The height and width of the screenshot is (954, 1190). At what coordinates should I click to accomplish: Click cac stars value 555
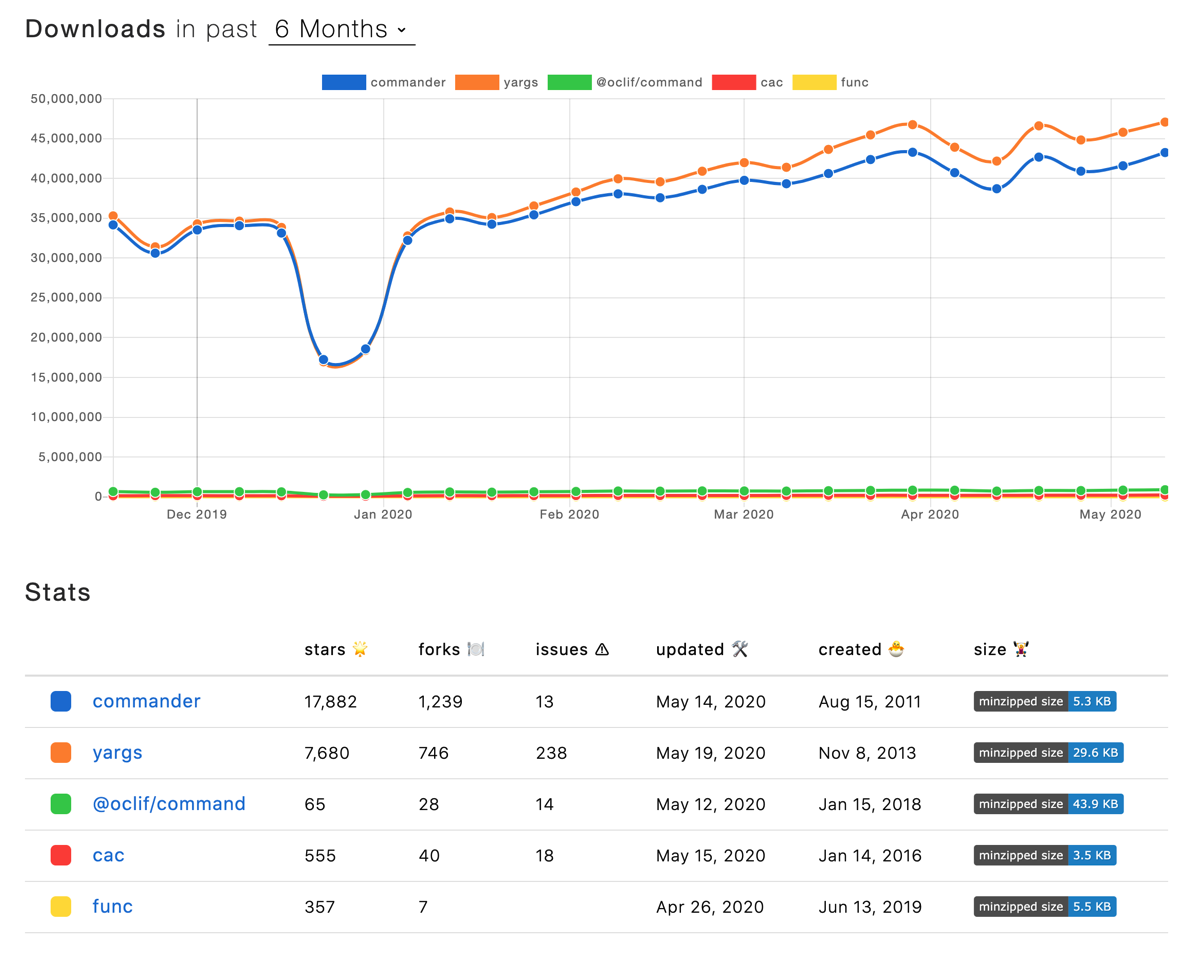(320, 856)
